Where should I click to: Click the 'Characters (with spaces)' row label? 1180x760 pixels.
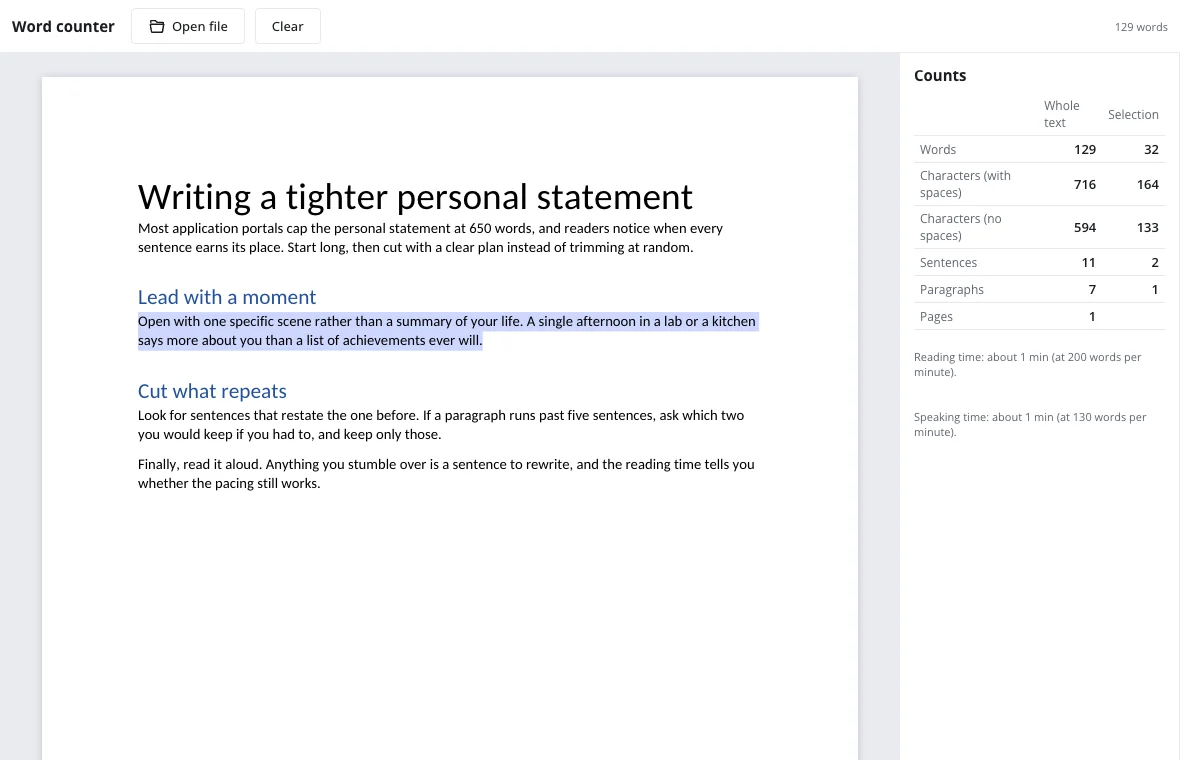(965, 184)
